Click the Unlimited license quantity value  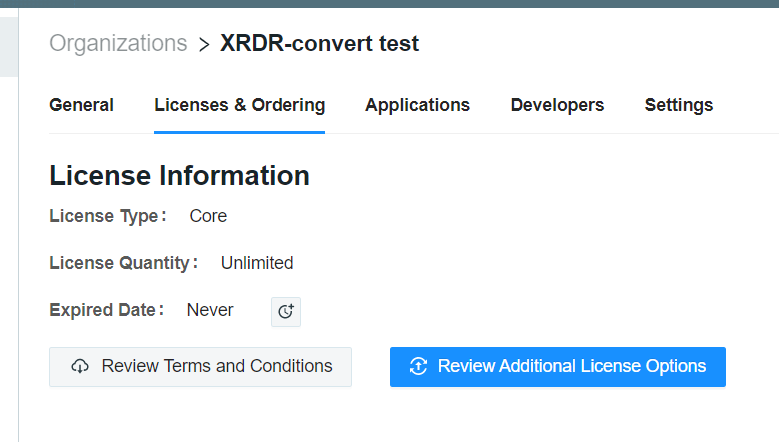point(257,263)
